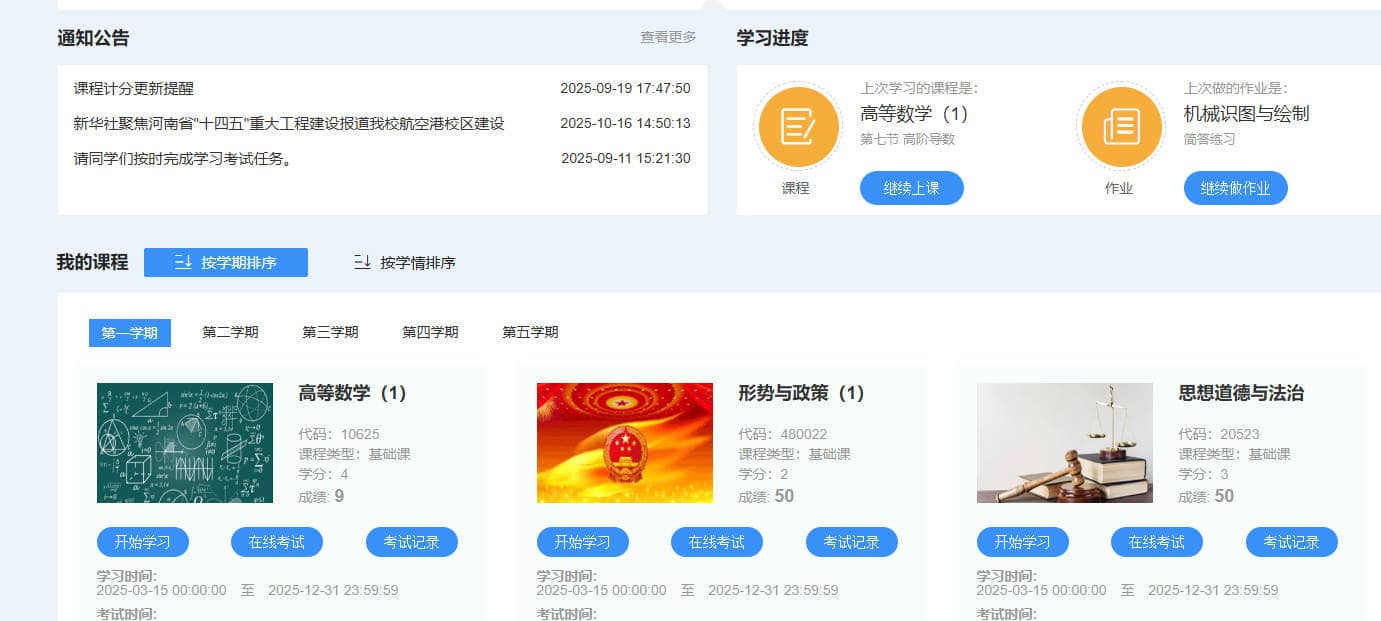
Task: Open the 形势与政策 course thumbnail
Action: (625, 443)
